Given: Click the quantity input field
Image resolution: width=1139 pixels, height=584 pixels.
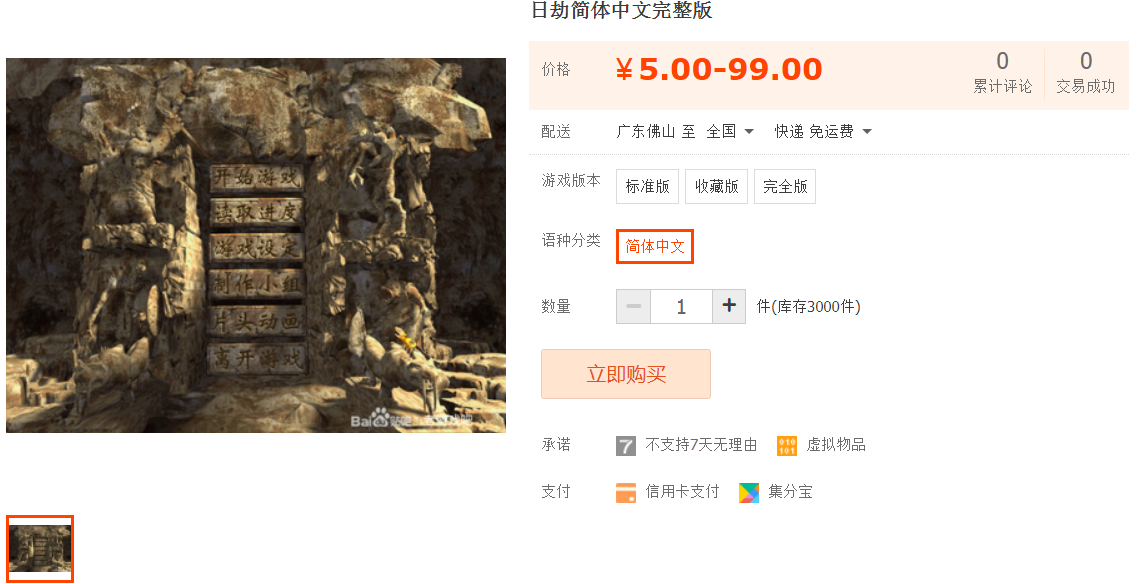Looking at the screenshot, I should tap(681, 306).
